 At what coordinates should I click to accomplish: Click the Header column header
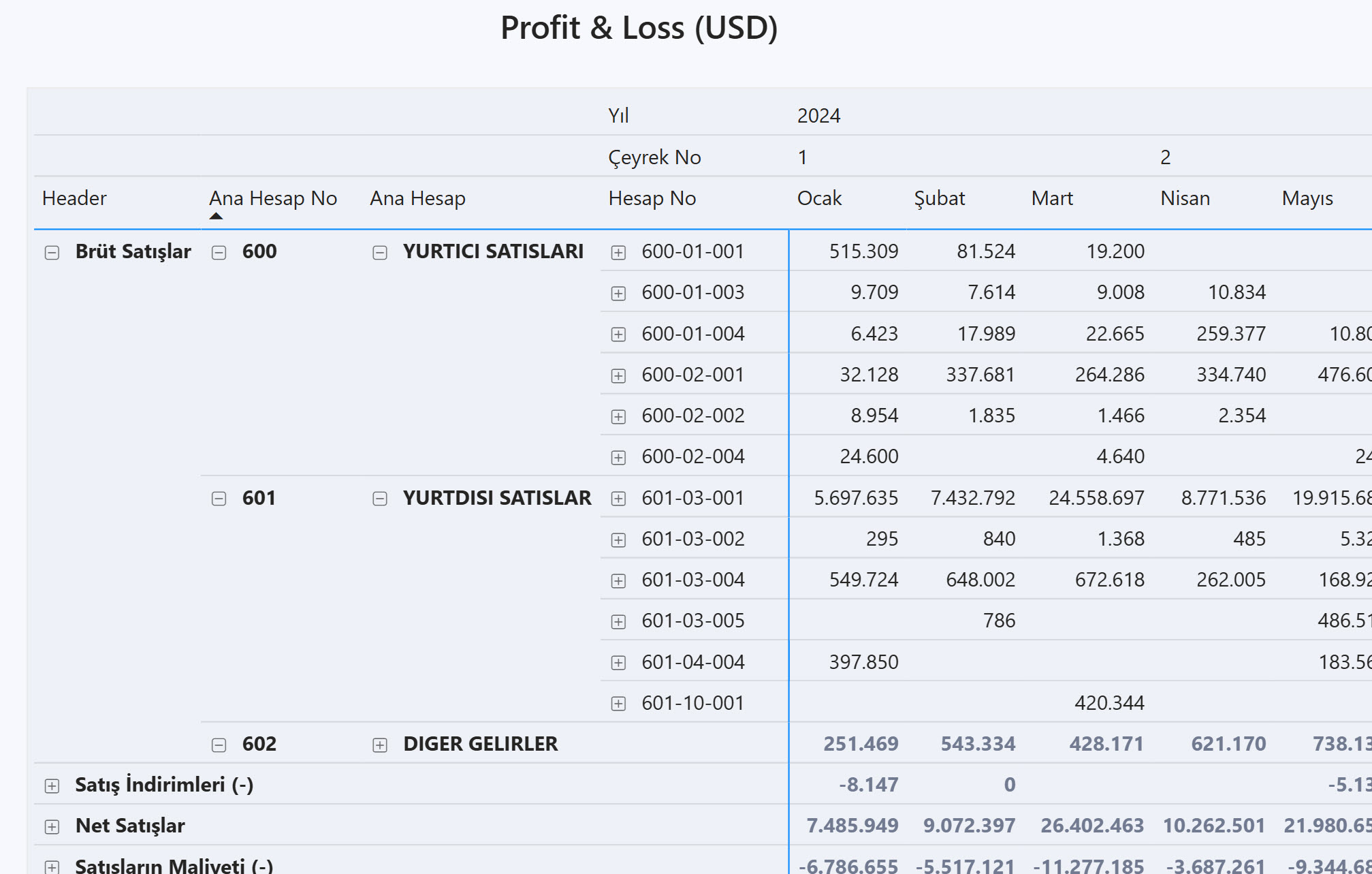74,198
